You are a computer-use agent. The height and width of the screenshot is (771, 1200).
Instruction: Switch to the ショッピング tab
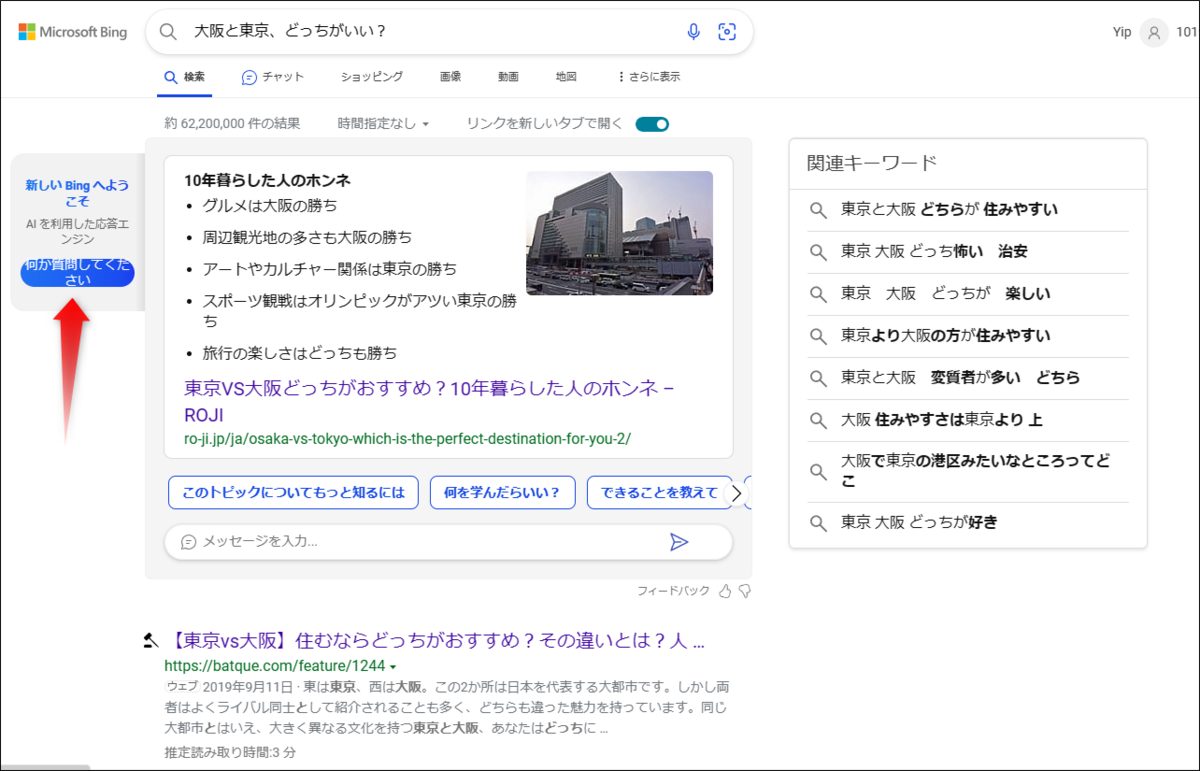click(x=372, y=76)
